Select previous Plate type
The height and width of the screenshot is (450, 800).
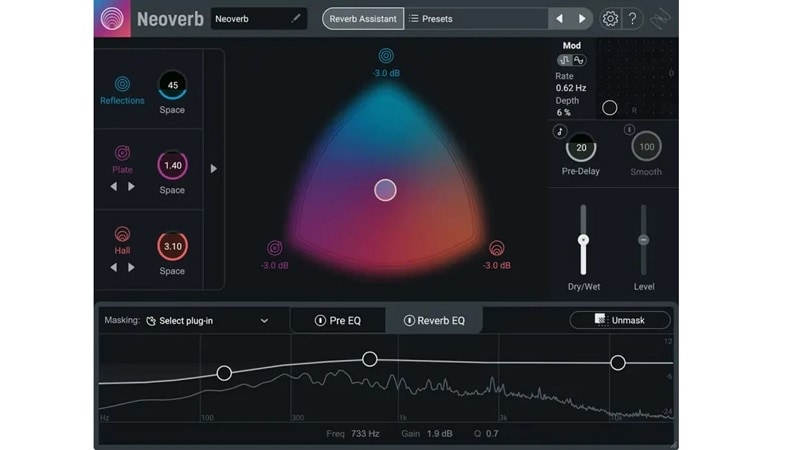(113, 187)
